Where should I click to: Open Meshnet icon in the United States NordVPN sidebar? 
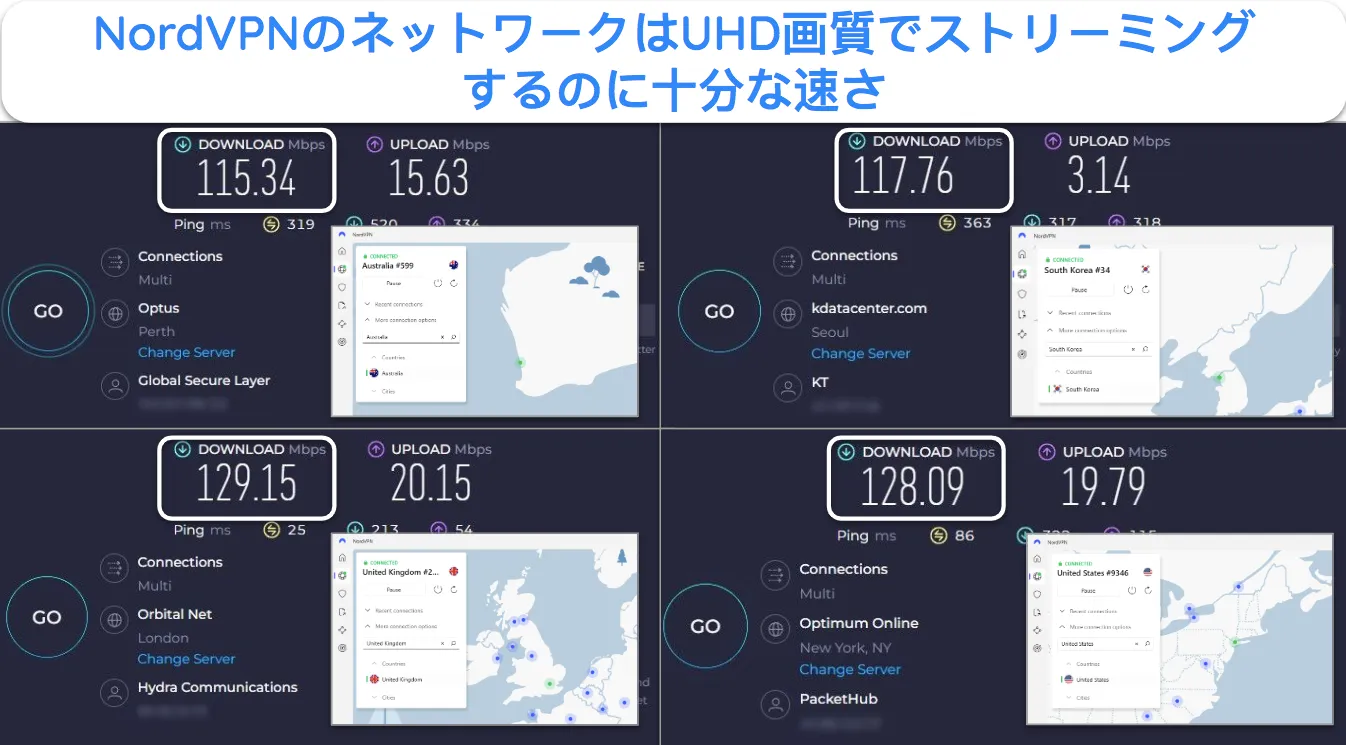pyautogui.click(x=1037, y=630)
